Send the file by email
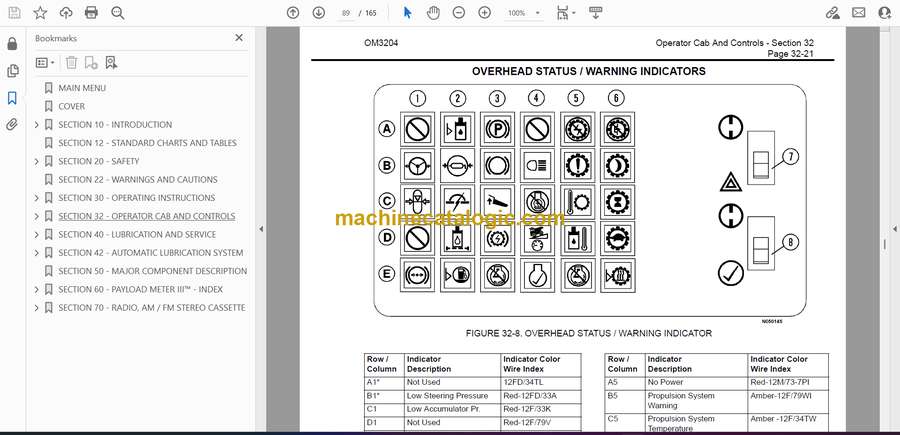This screenshot has width=900, height=435. [x=859, y=13]
